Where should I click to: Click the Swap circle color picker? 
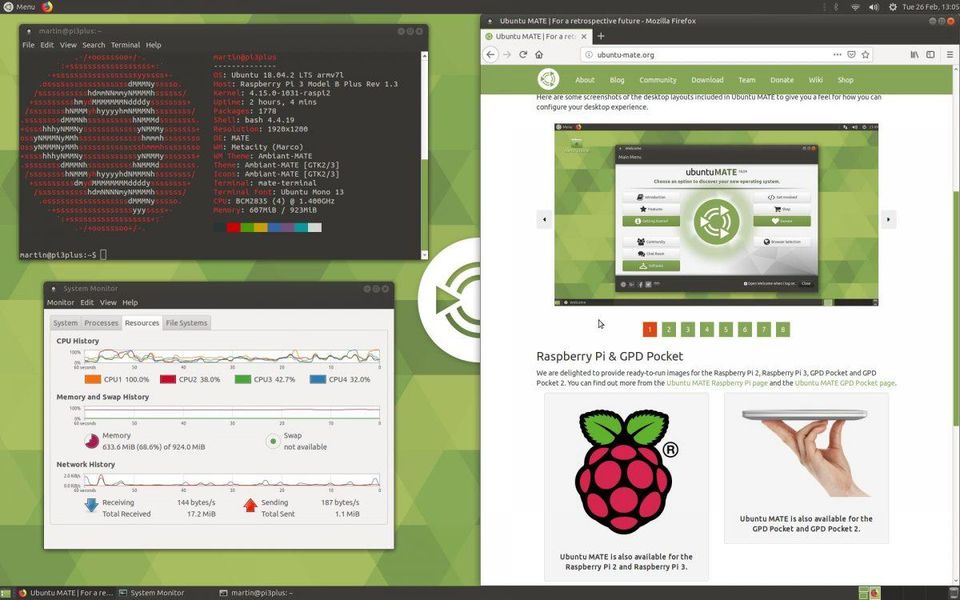(272, 441)
